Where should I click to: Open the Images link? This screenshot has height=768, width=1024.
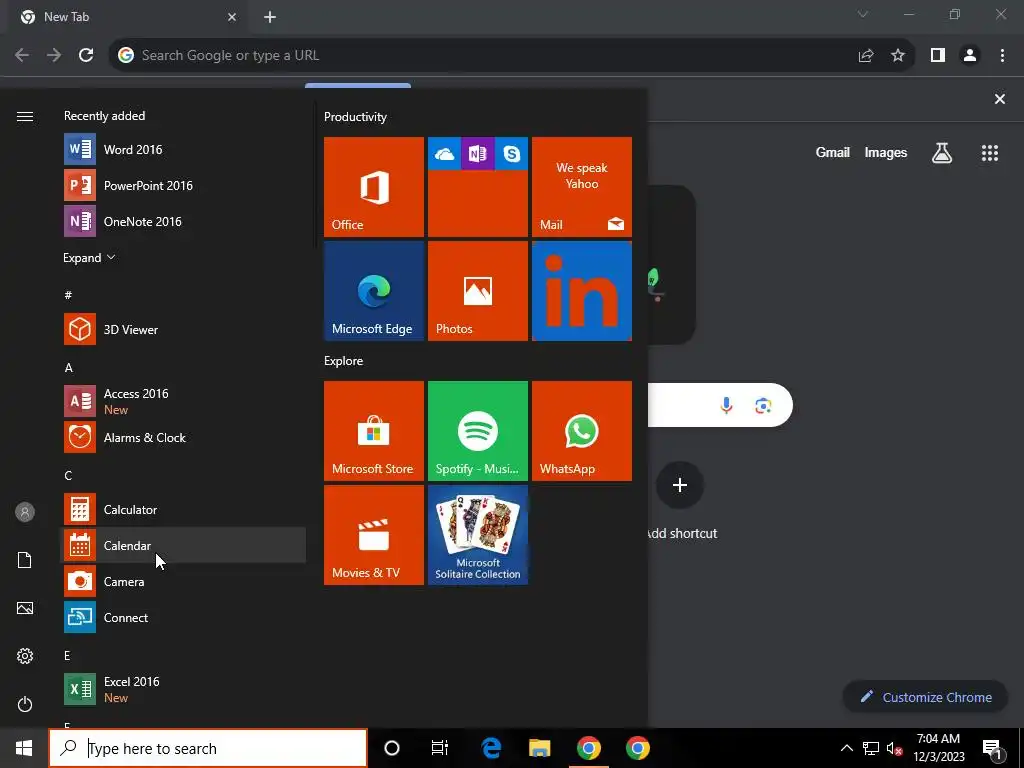tap(886, 153)
